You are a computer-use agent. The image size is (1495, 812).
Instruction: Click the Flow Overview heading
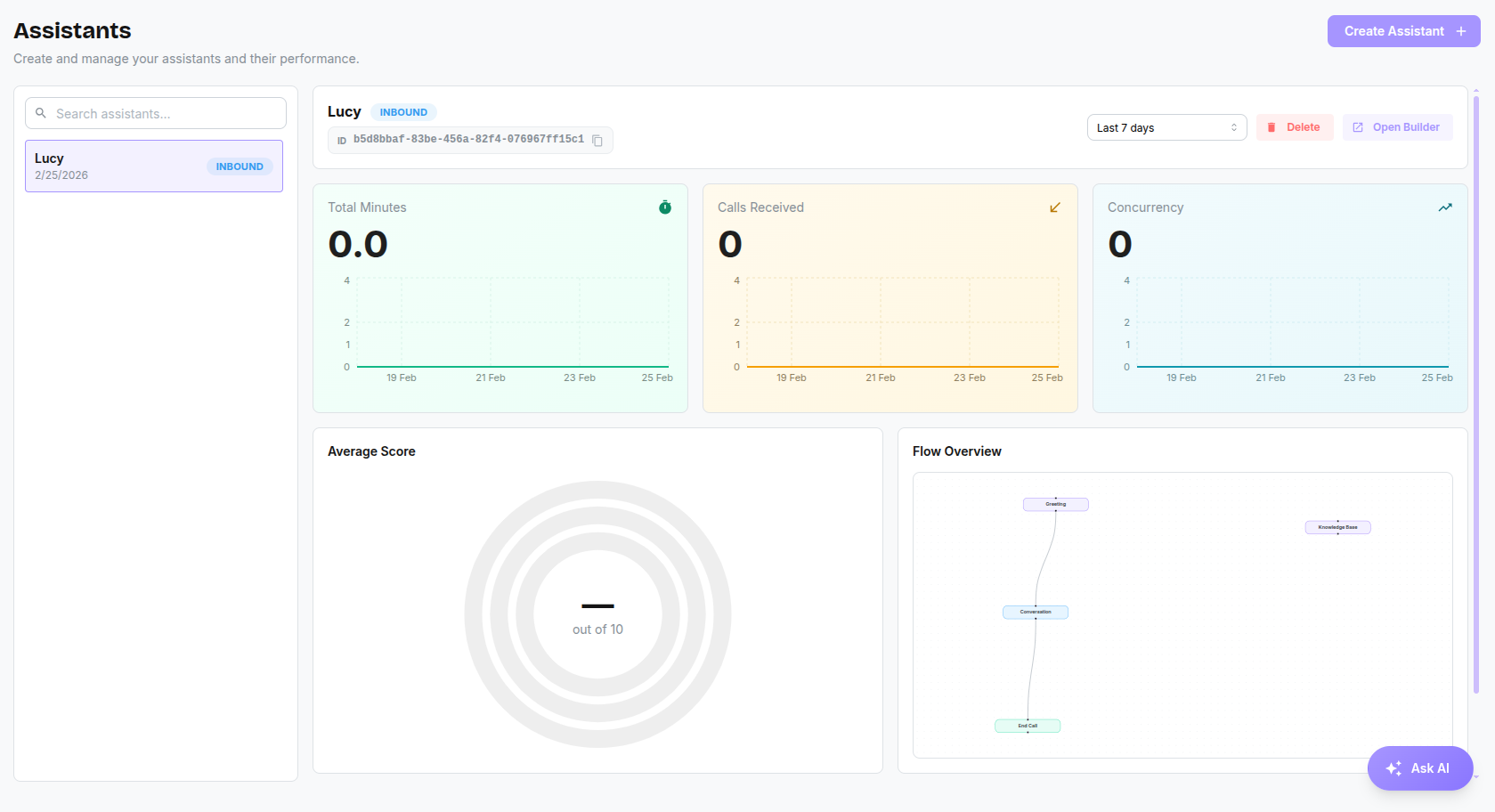click(956, 451)
